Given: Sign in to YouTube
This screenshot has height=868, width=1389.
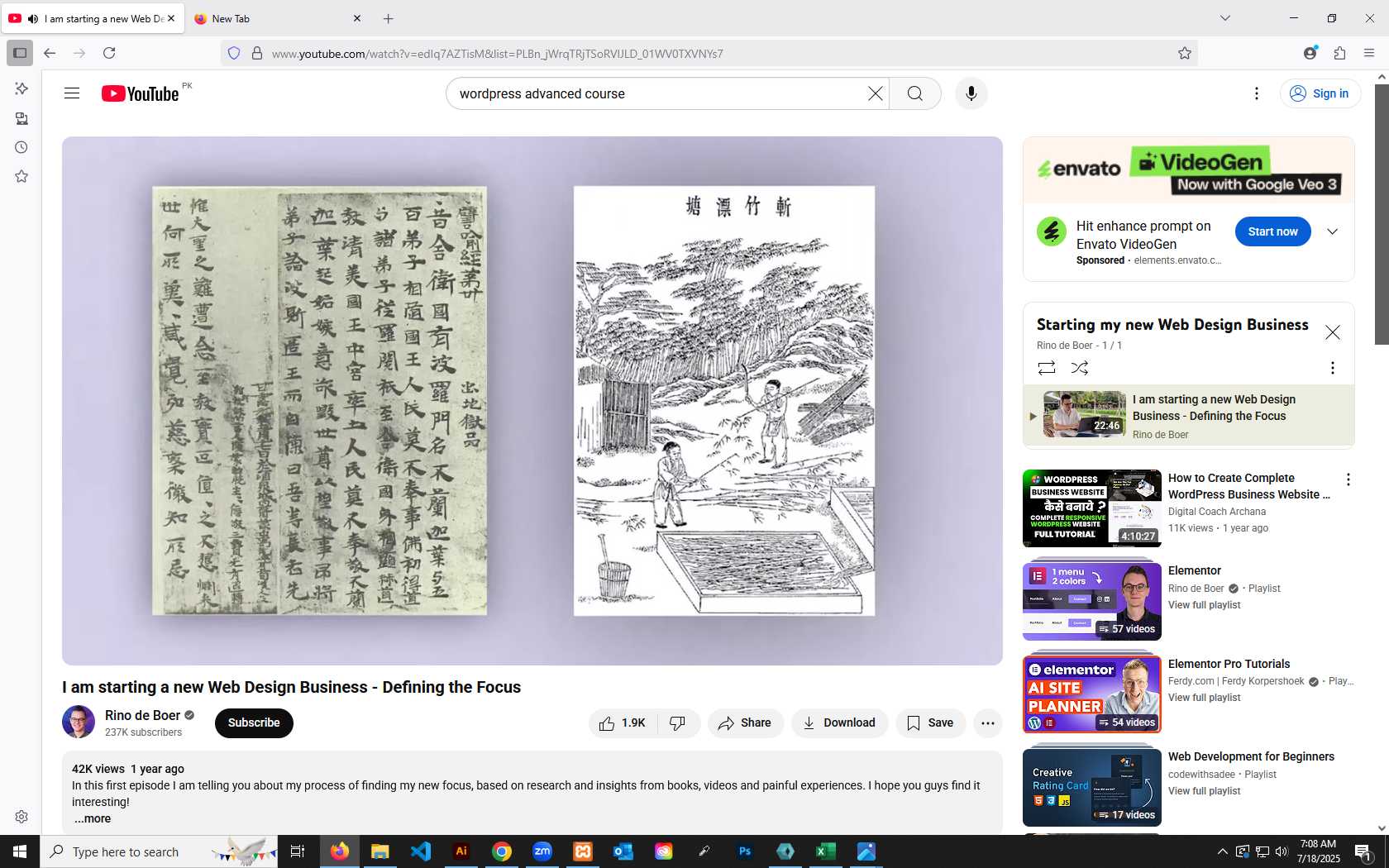Looking at the screenshot, I should (1320, 93).
